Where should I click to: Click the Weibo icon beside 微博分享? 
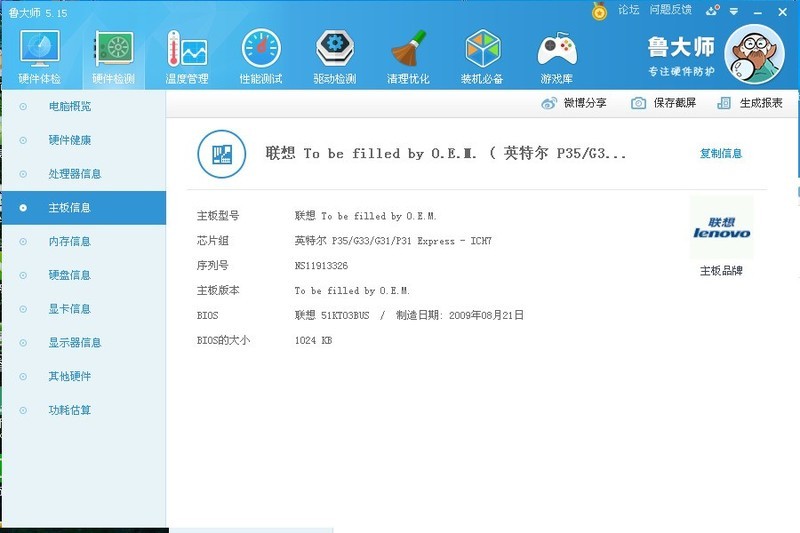(x=549, y=104)
